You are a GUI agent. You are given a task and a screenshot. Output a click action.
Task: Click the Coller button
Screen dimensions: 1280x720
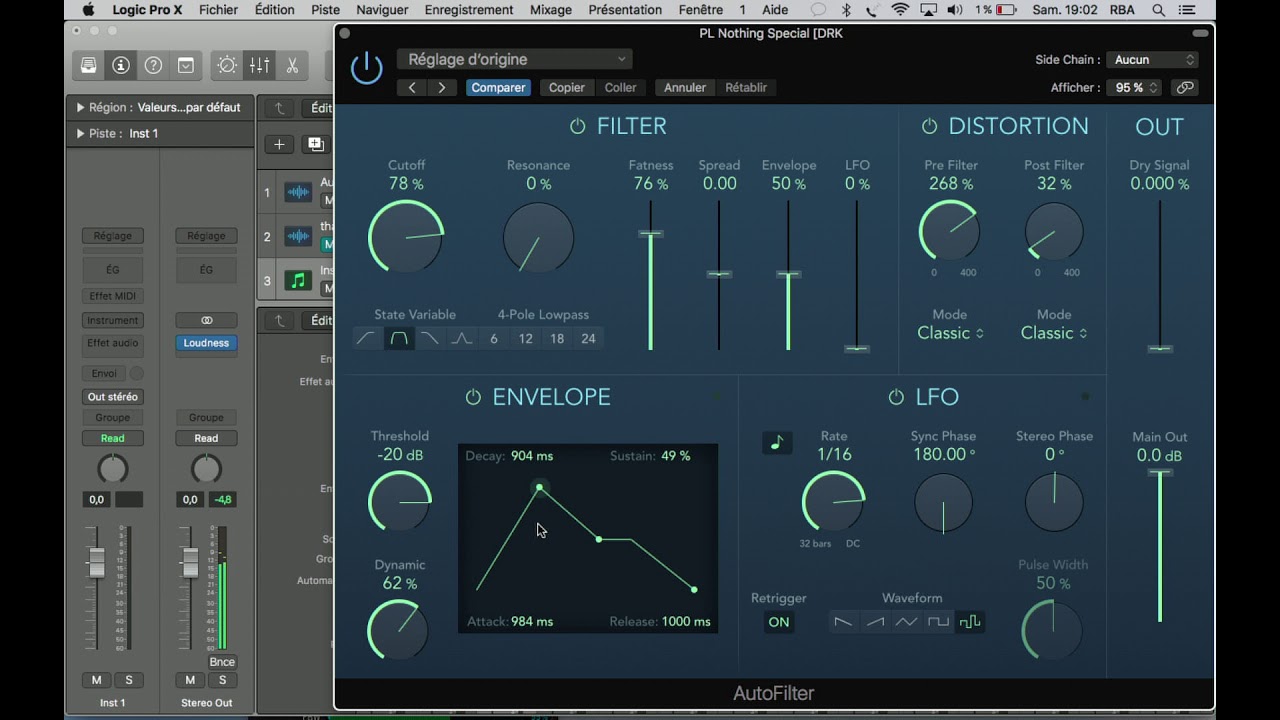(x=620, y=88)
